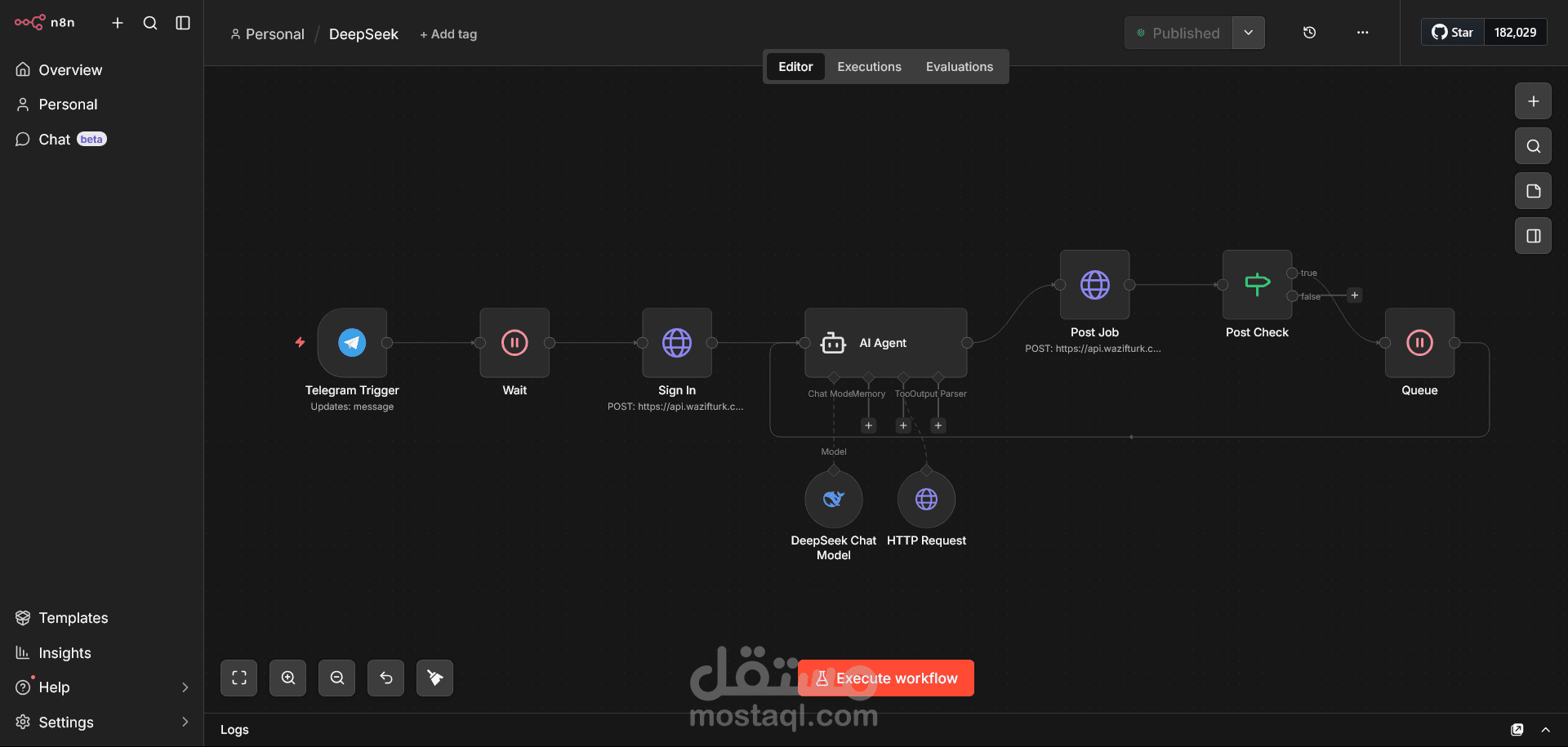Image resolution: width=1568 pixels, height=747 pixels.
Task: Tidy up the workflow nodes
Action: 434,678
